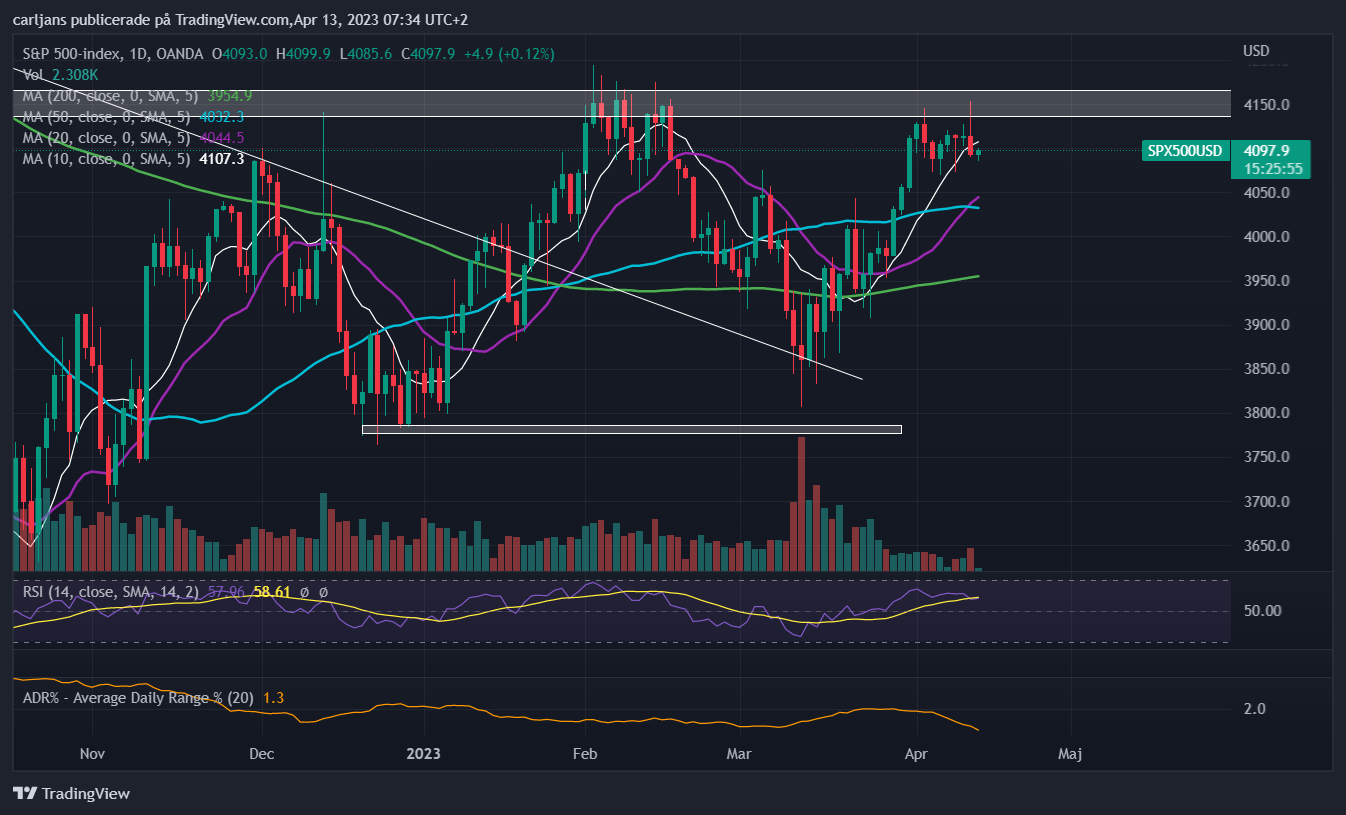Viewport: 1346px width, 815px height.
Task: Click the MA 200 indicator legend
Action: 137,95
